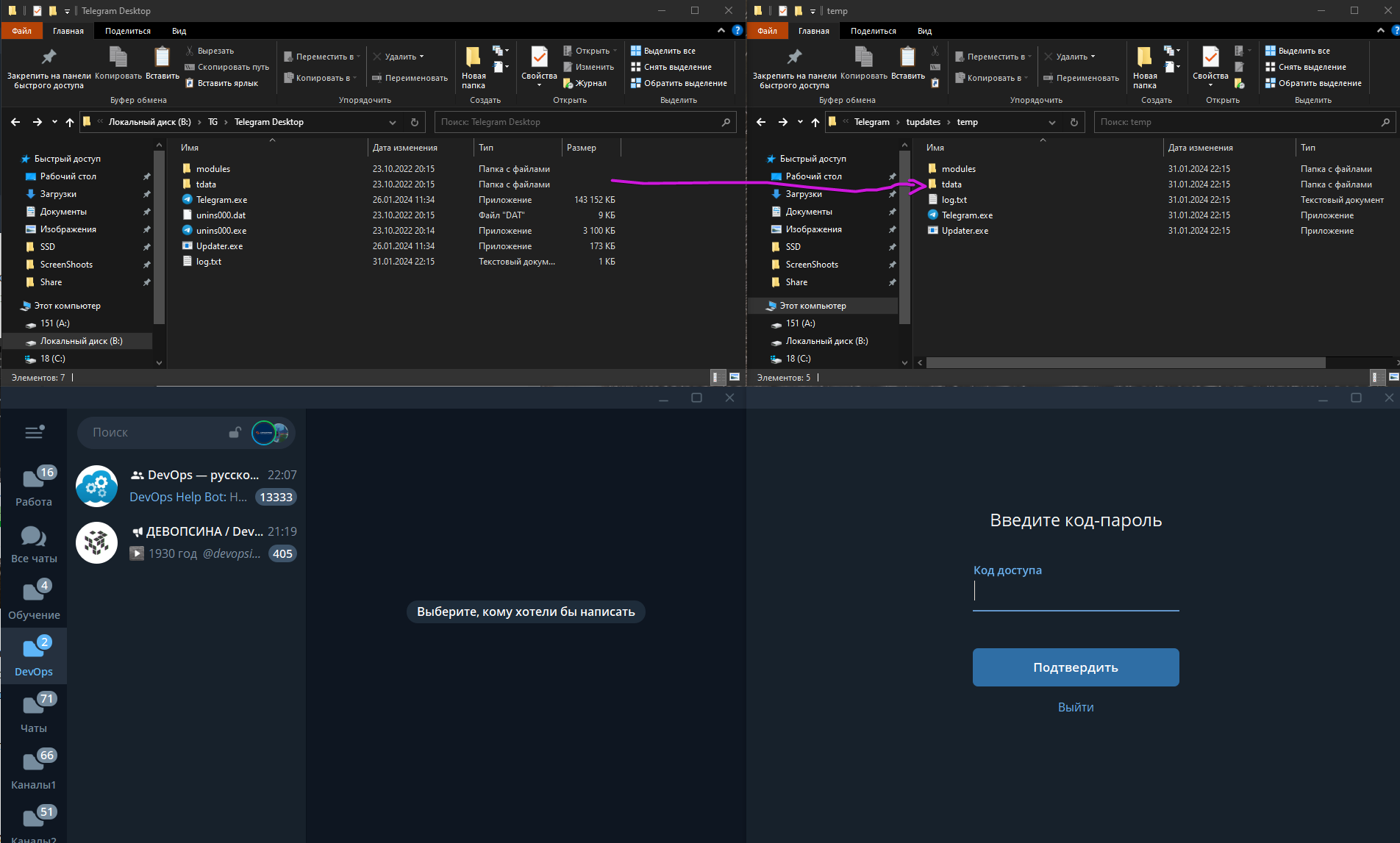The image size is (1400, 843).
Task: Click Новая папка in temp window
Action: (1145, 68)
